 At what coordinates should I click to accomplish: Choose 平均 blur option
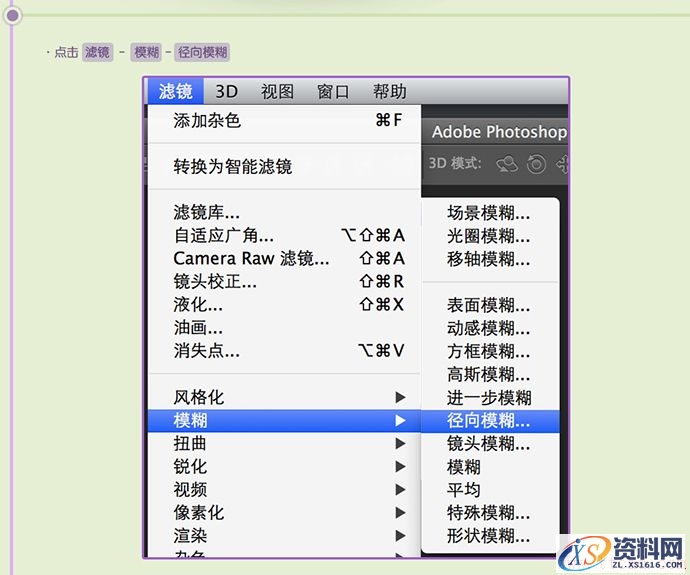pyautogui.click(x=490, y=489)
